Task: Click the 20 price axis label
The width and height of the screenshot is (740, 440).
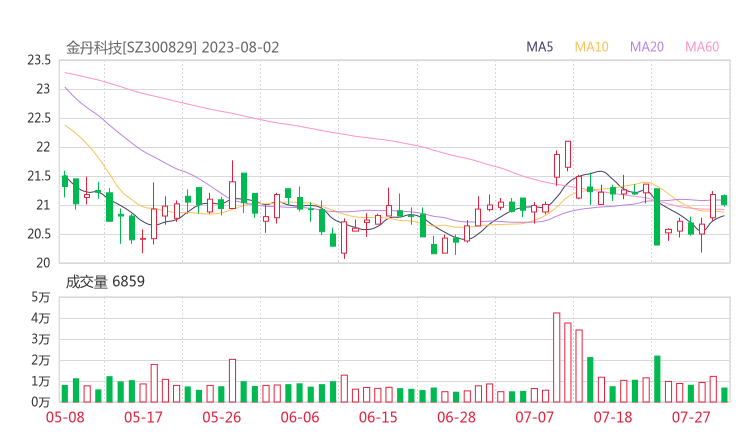Action: point(43,263)
